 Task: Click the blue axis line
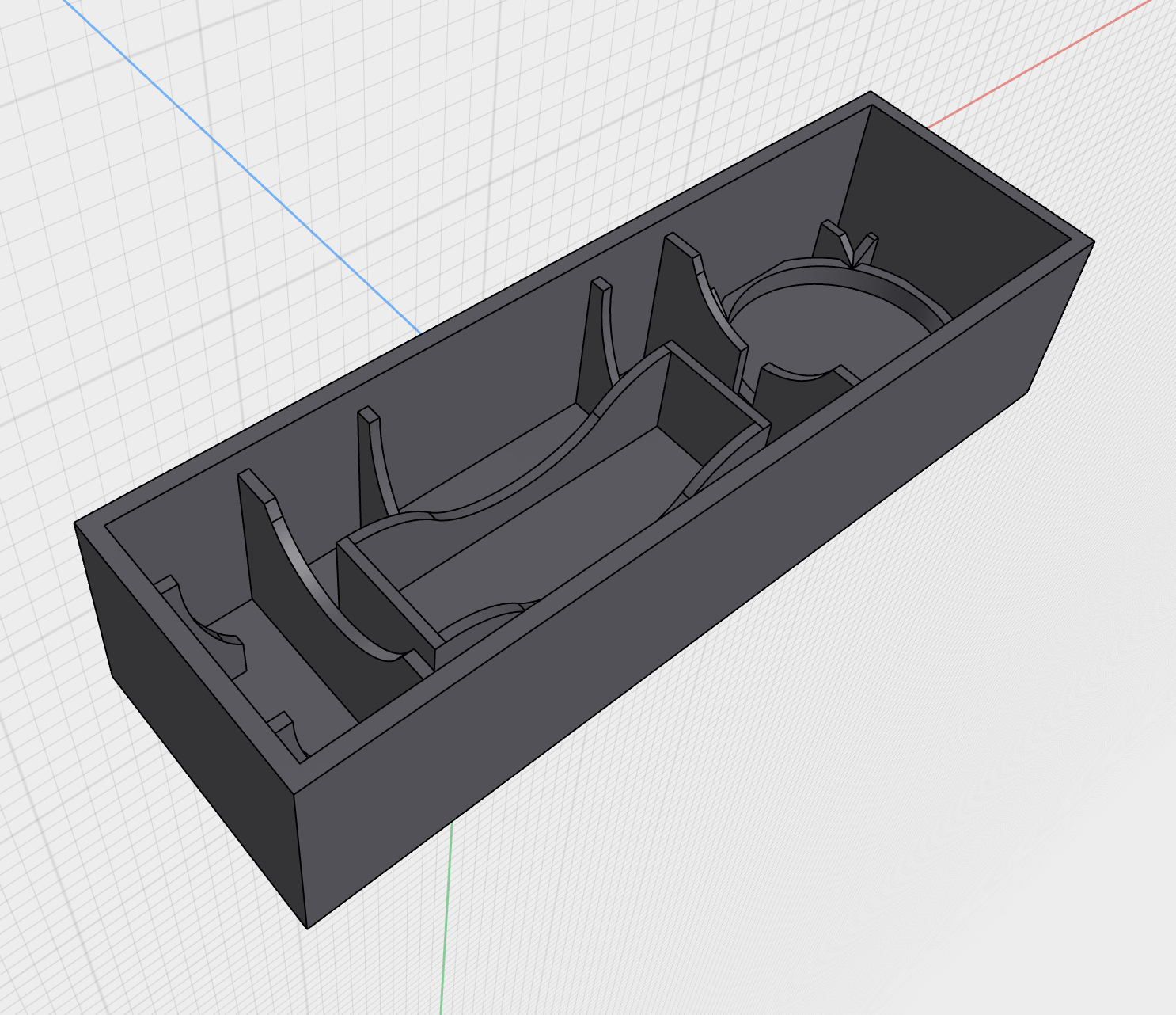pyautogui.click(x=241, y=167)
